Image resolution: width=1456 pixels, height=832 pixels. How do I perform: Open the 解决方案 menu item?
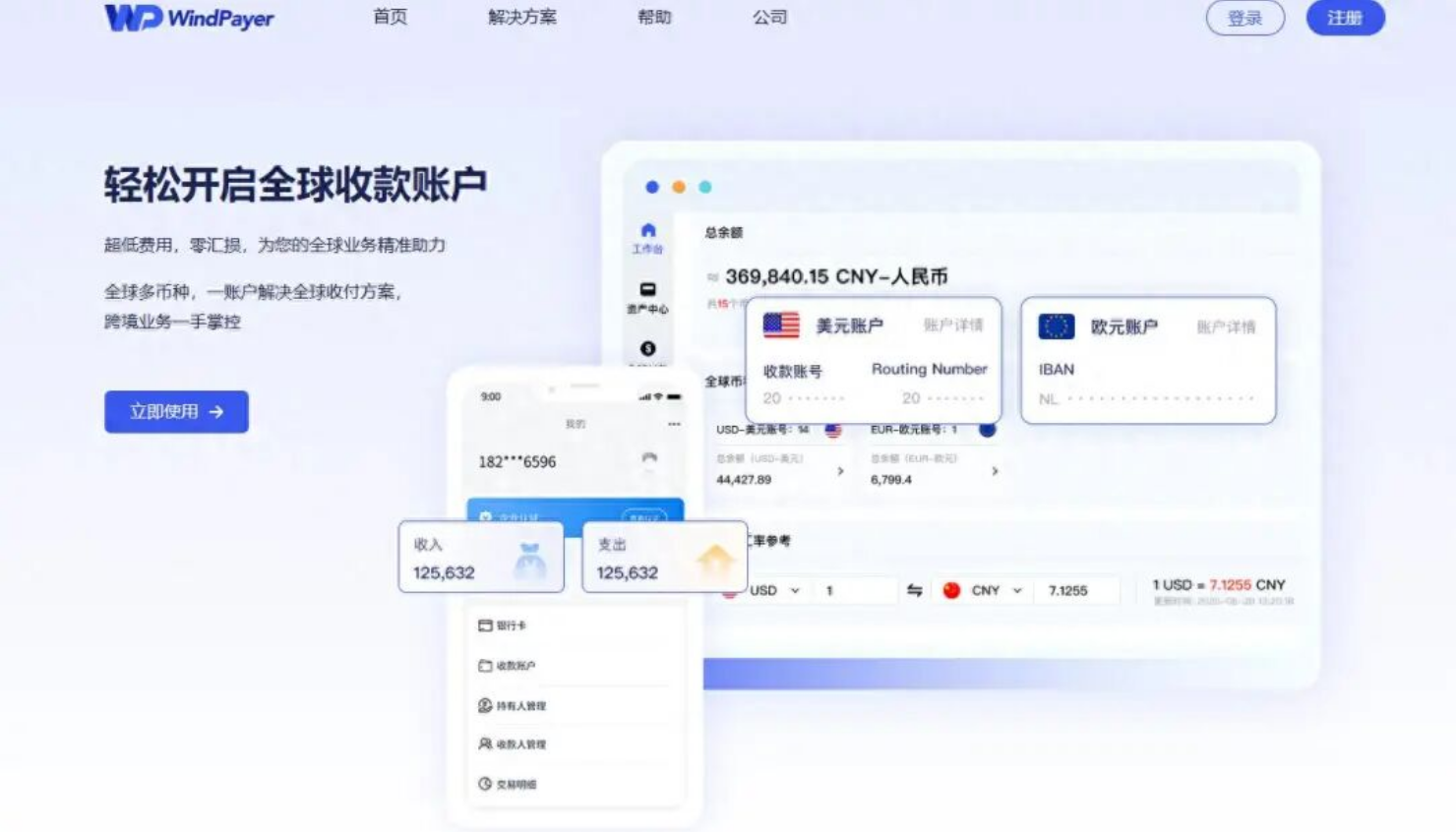[x=521, y=17]
